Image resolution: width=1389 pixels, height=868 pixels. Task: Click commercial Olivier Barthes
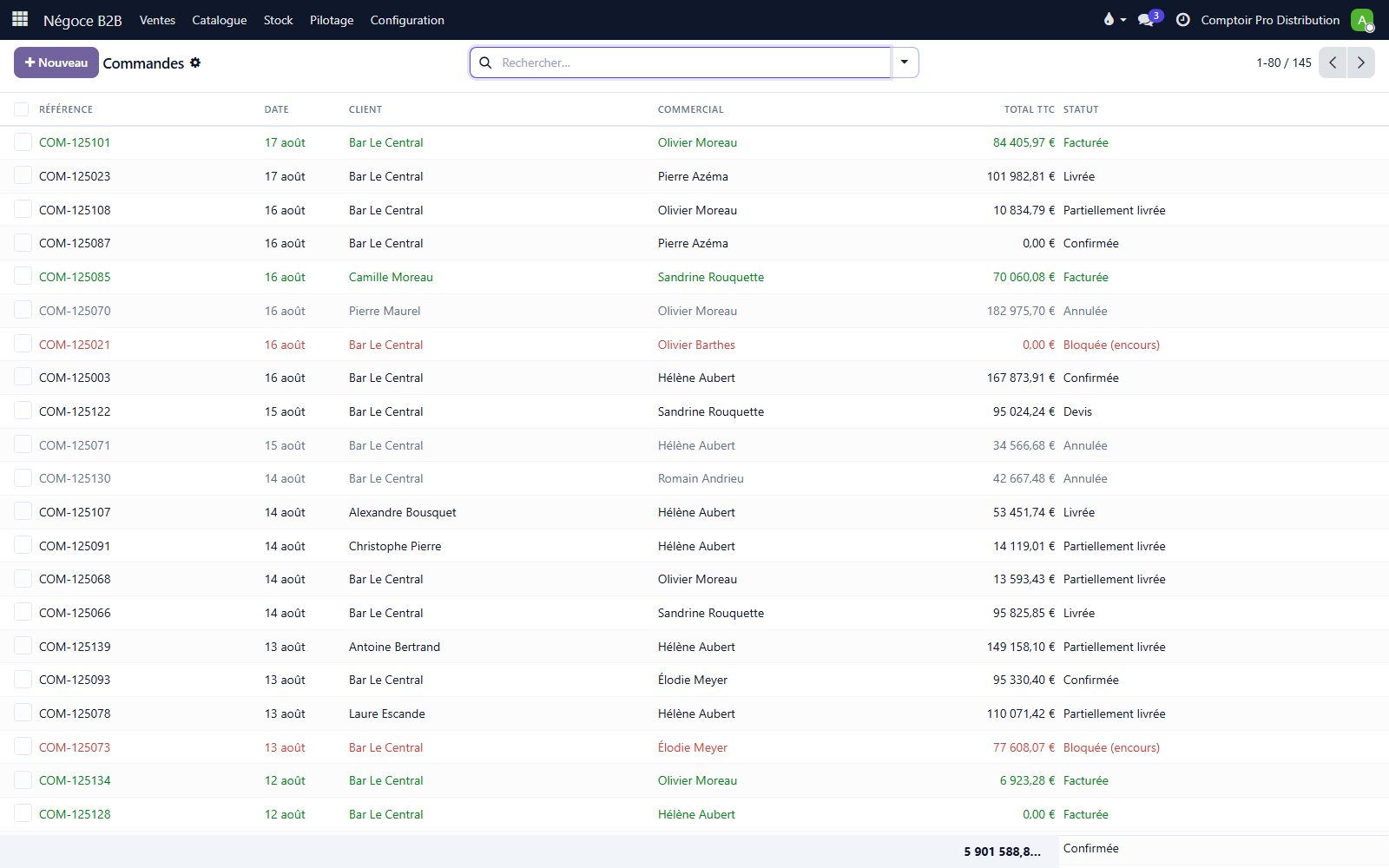coord(696,345)
